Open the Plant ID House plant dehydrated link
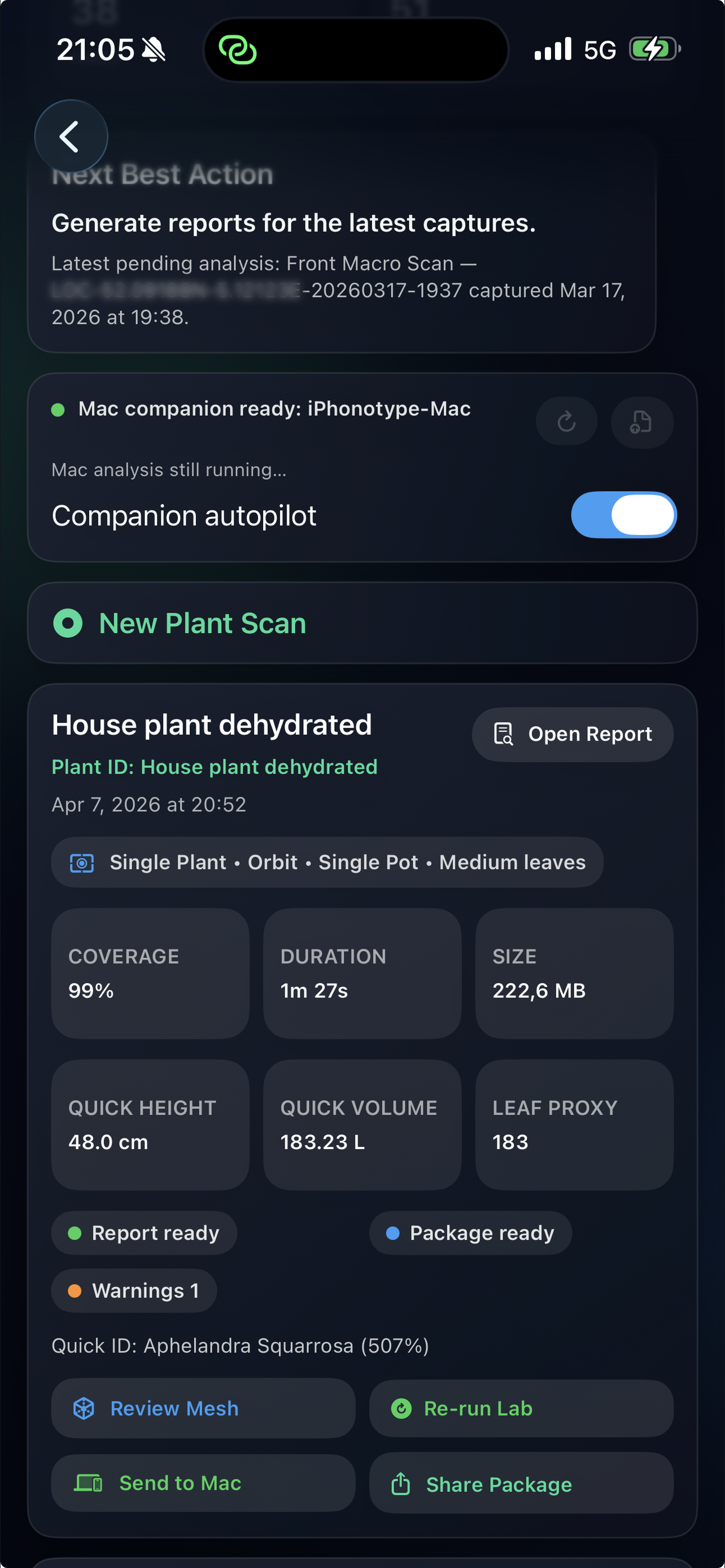The width and height of the screenshot is (725, 1568). click(214, 767)
